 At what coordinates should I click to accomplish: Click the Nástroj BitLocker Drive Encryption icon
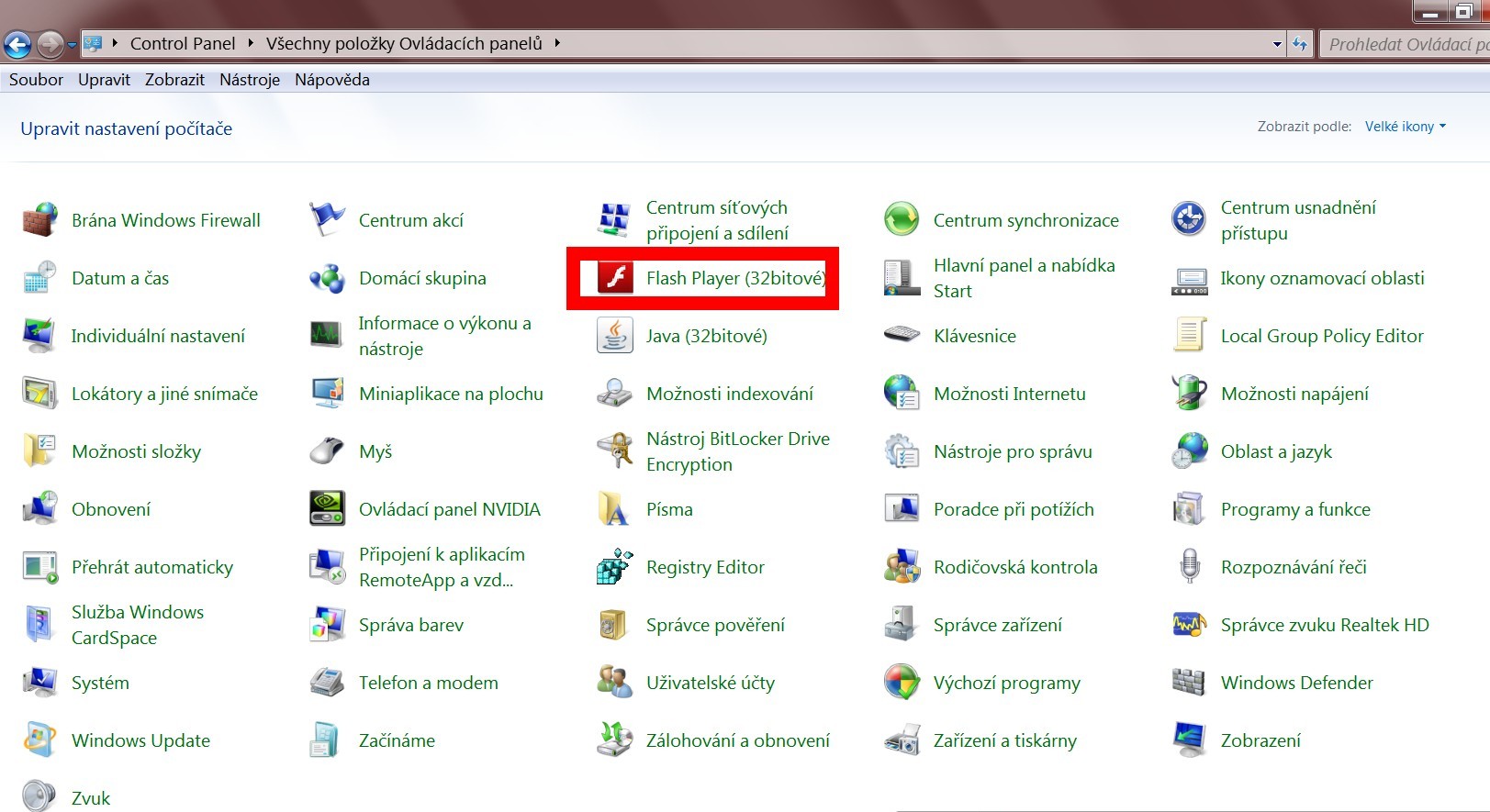tap(614, 451)
